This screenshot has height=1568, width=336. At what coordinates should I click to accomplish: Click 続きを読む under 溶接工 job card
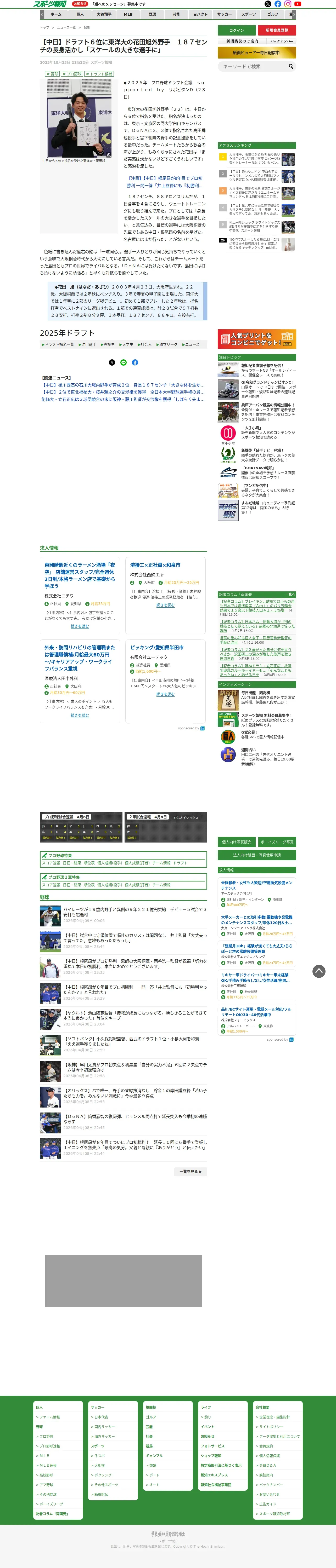165,605
